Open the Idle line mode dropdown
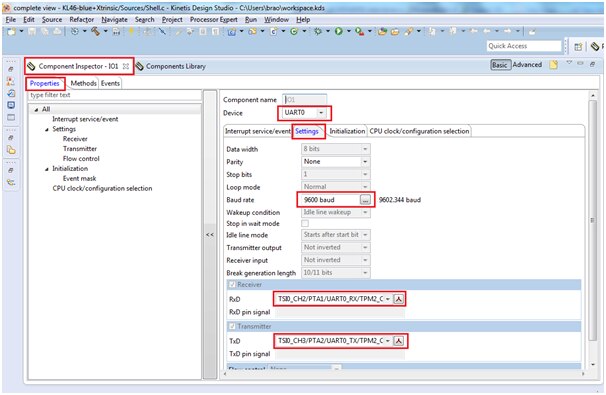This screenshot has width=606, height=395. pos(365,235)
